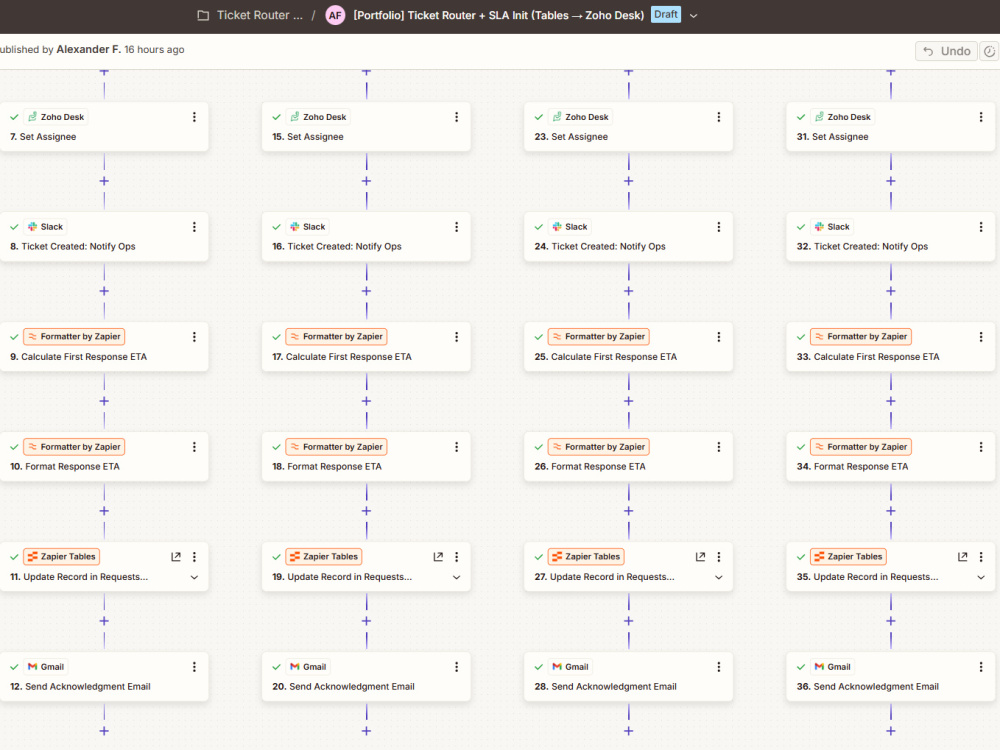This screenshot has height=750, width=1000.
Task: Add a step between steps 16 and 17
Action: (366, 291)
